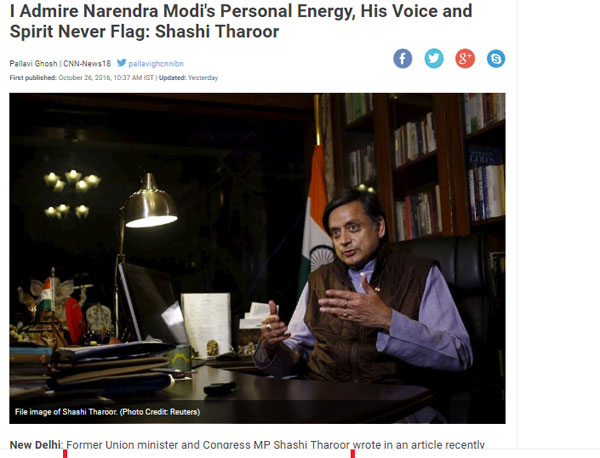Share the article using Skype icon

click(x=496, y=59)
